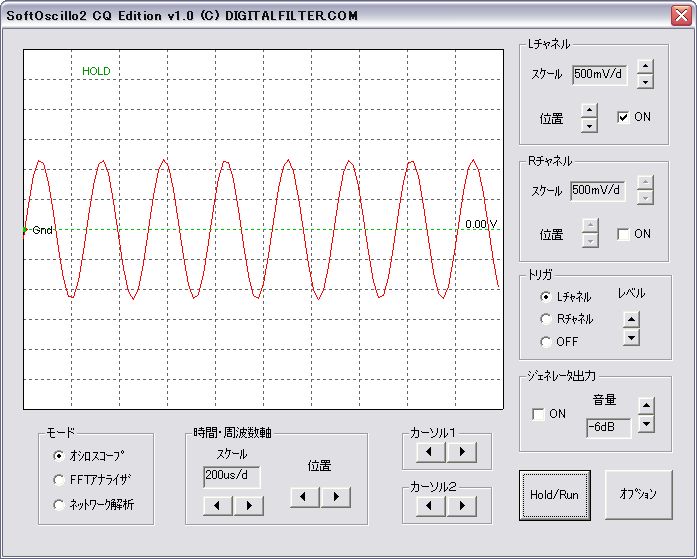Raise the trigger level with up arrow
The height and width of the screenshot is (559, 697).
(x=630, y=321)
